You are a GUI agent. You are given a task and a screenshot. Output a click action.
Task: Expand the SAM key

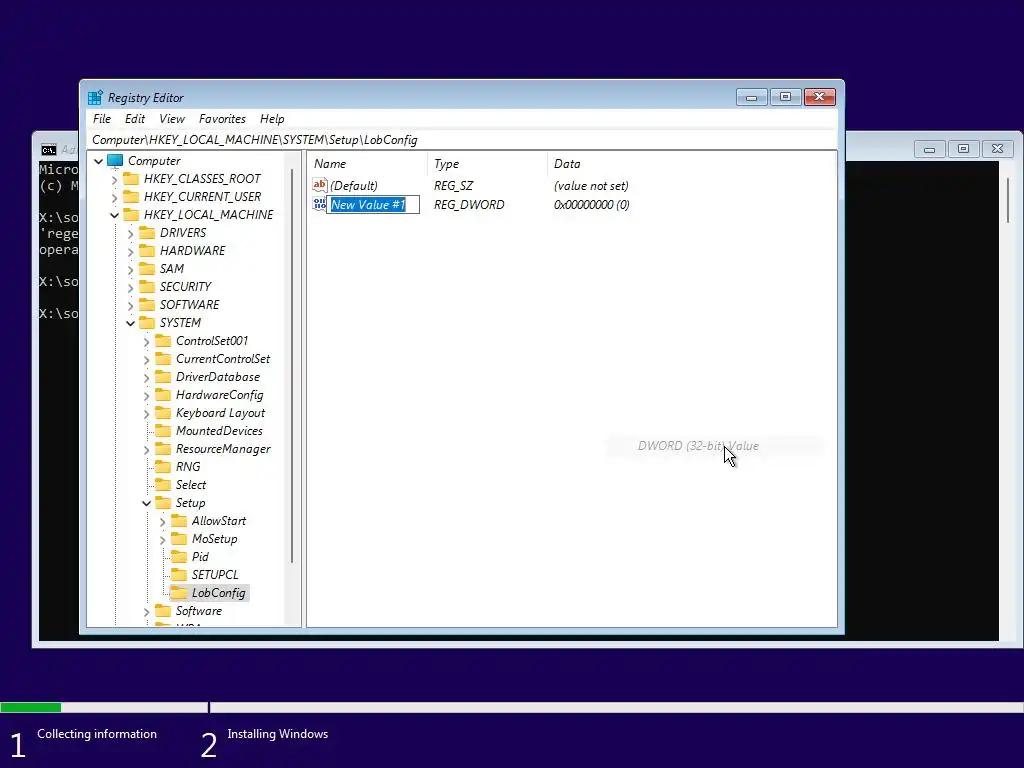[x=131, y=269]
